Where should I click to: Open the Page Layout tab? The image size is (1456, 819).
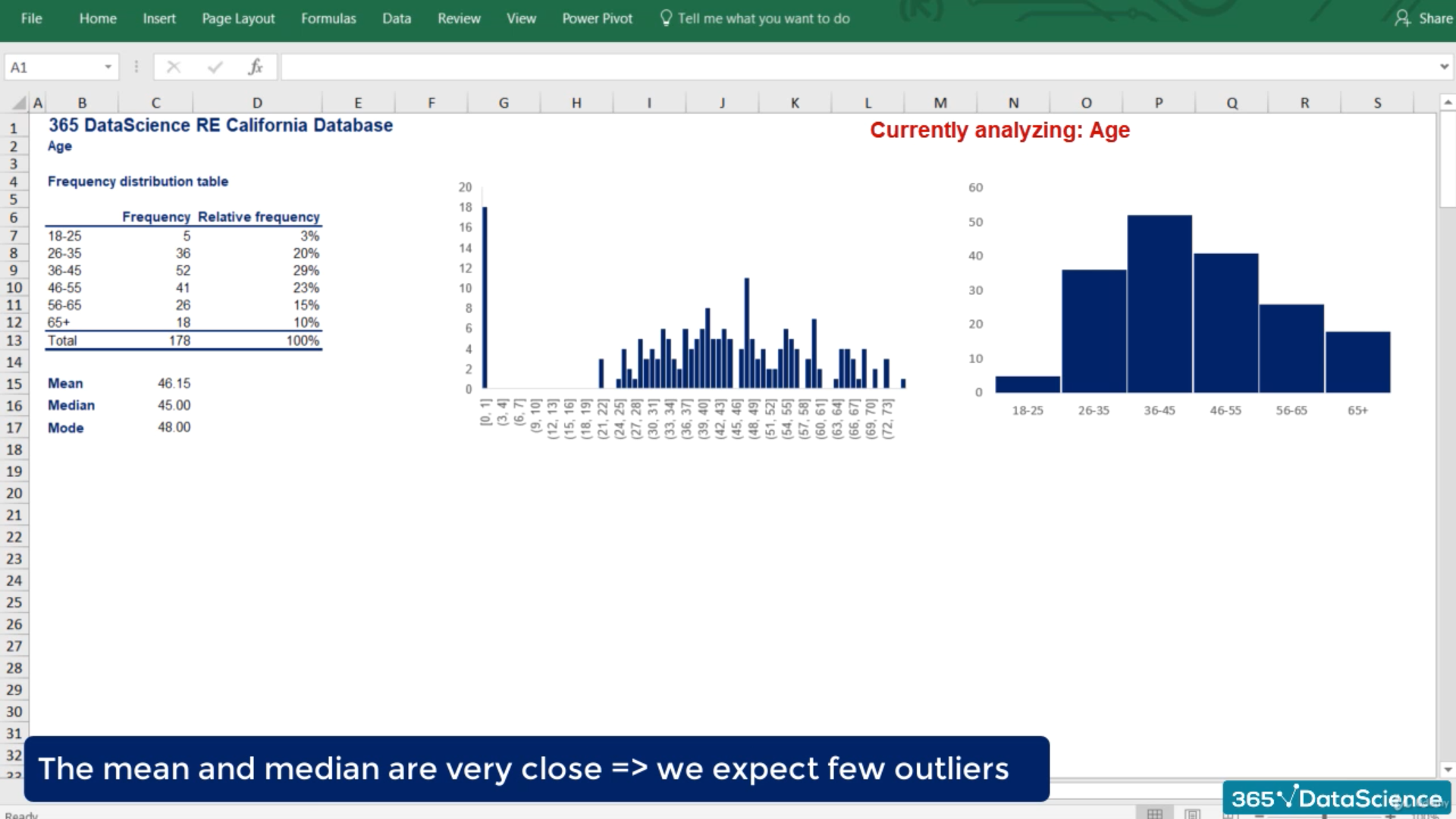click(238, 18)
